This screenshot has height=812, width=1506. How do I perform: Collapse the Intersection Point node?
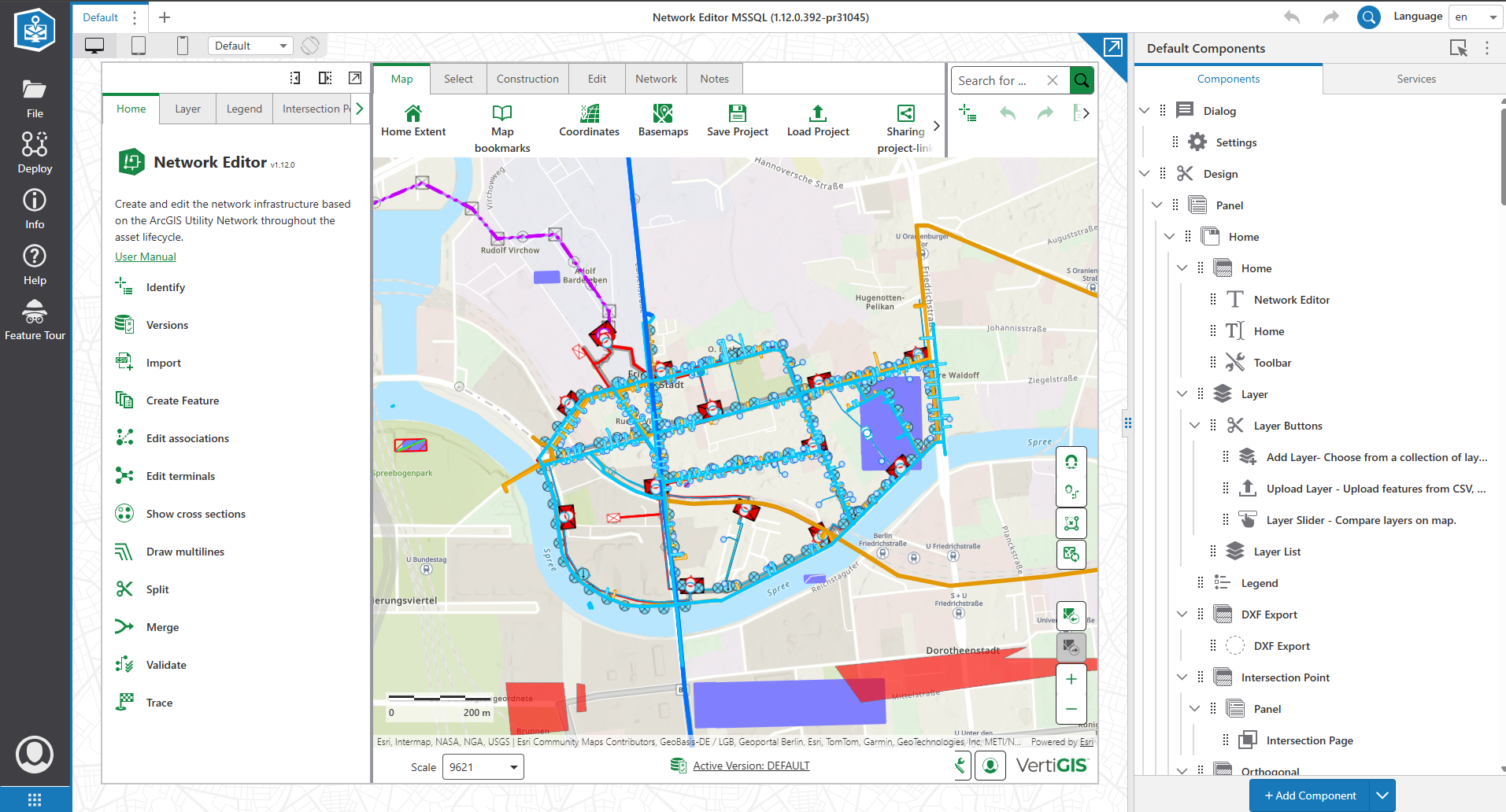tap(1182, 677)
